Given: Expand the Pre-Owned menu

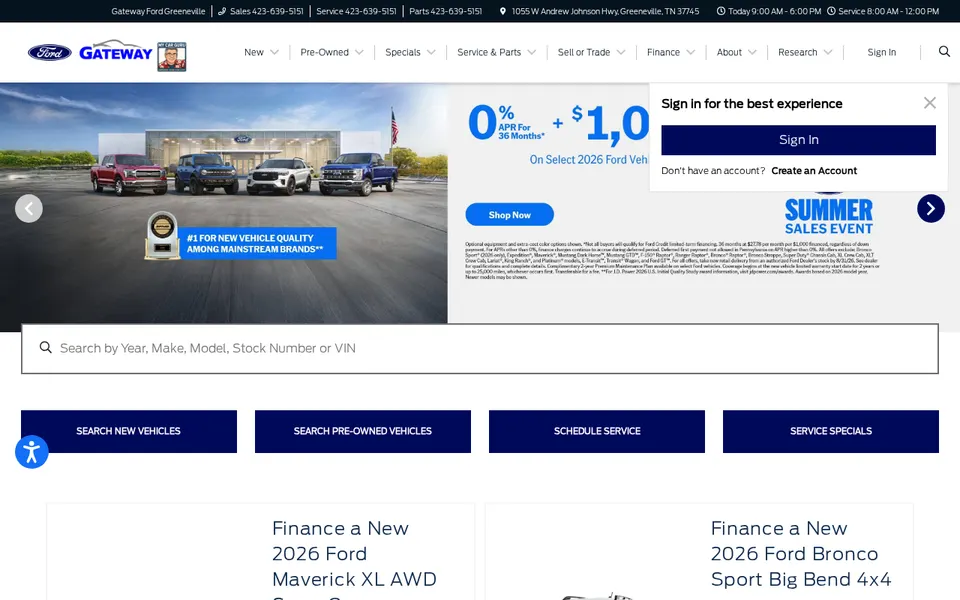Looking at the screenshot, I should coord(331,52).
